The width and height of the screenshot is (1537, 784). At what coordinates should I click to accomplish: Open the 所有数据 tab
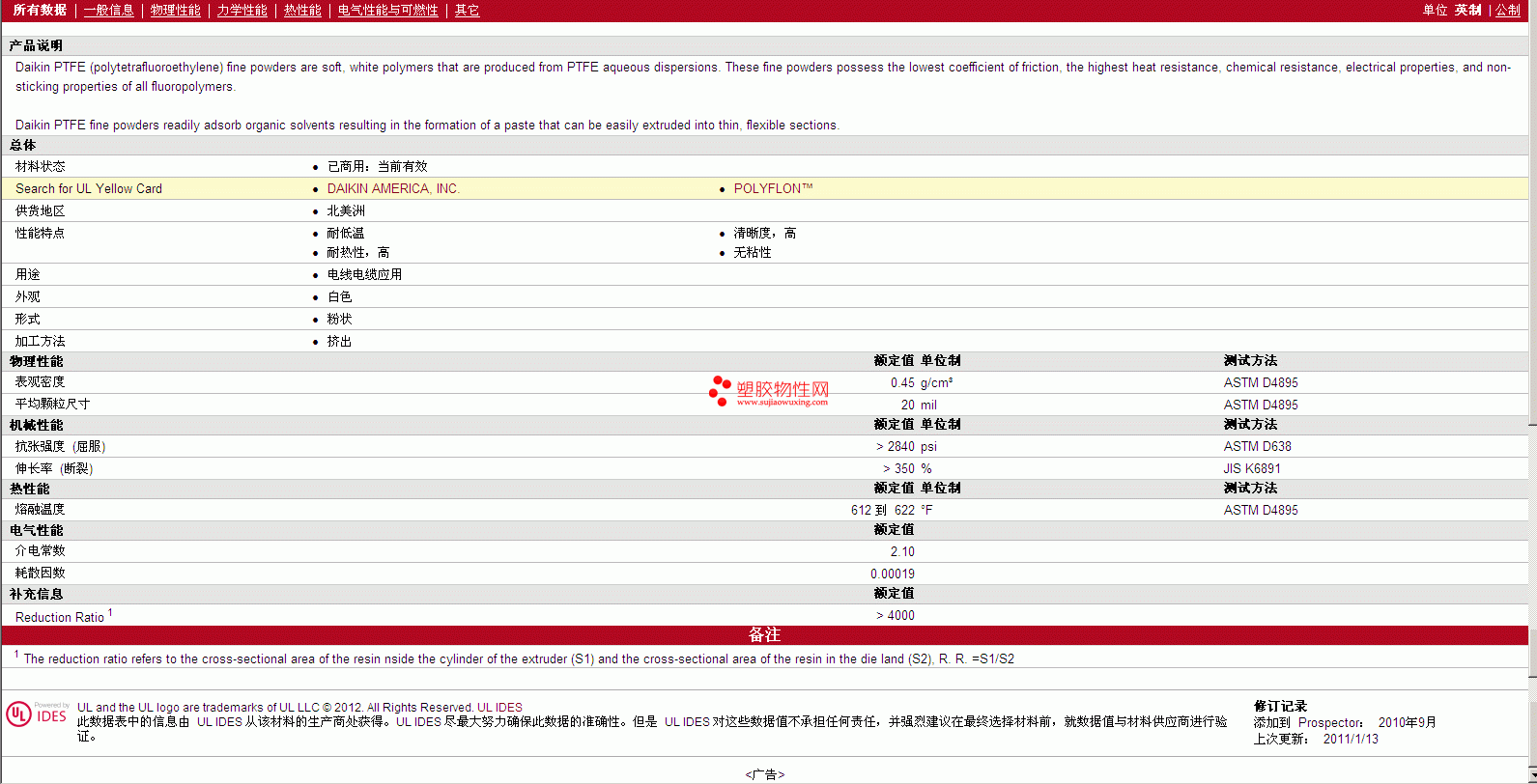pos(40,10)
